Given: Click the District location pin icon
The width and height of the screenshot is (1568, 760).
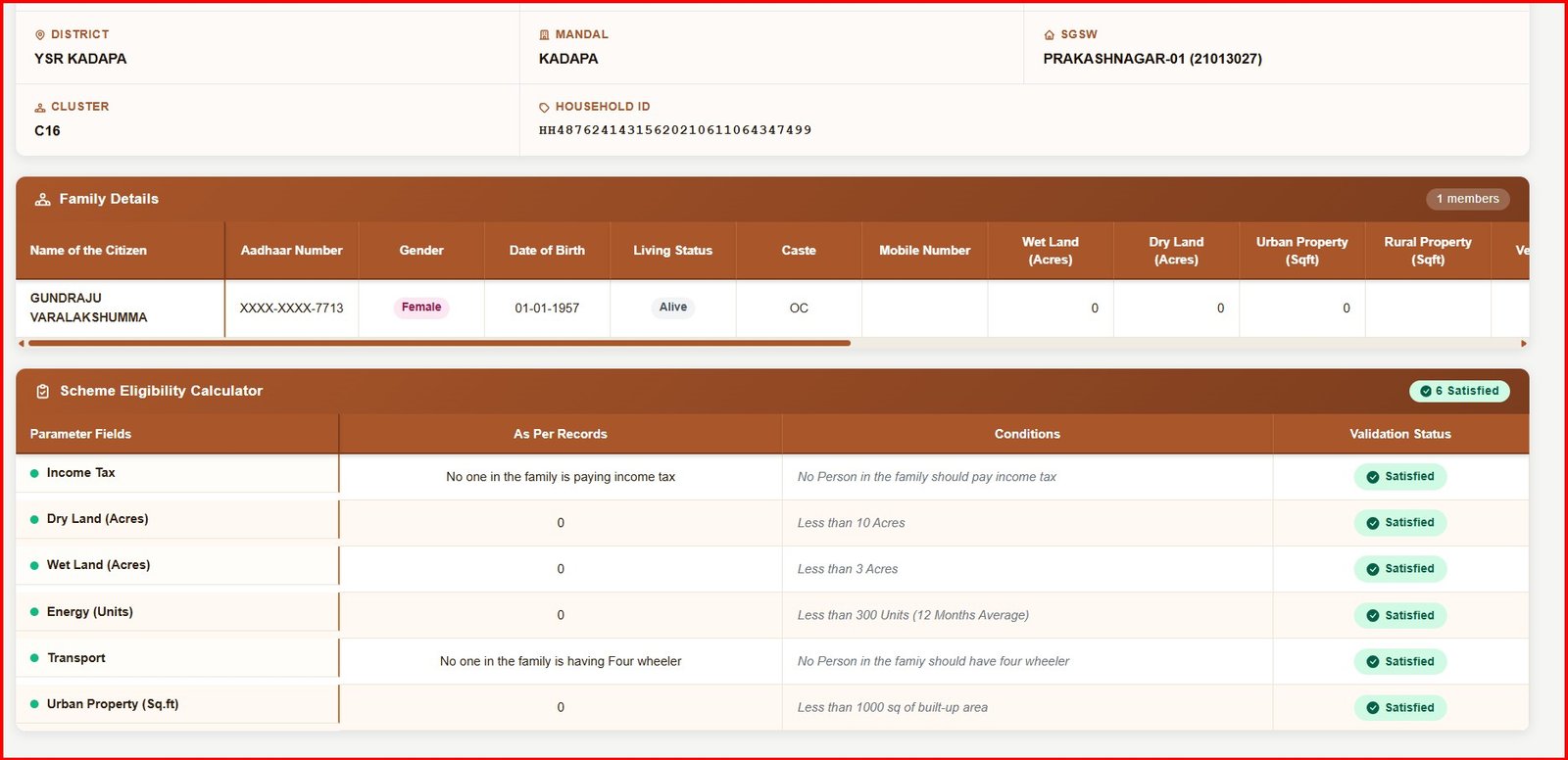Looking at the screenshot, I should (40, 34).
